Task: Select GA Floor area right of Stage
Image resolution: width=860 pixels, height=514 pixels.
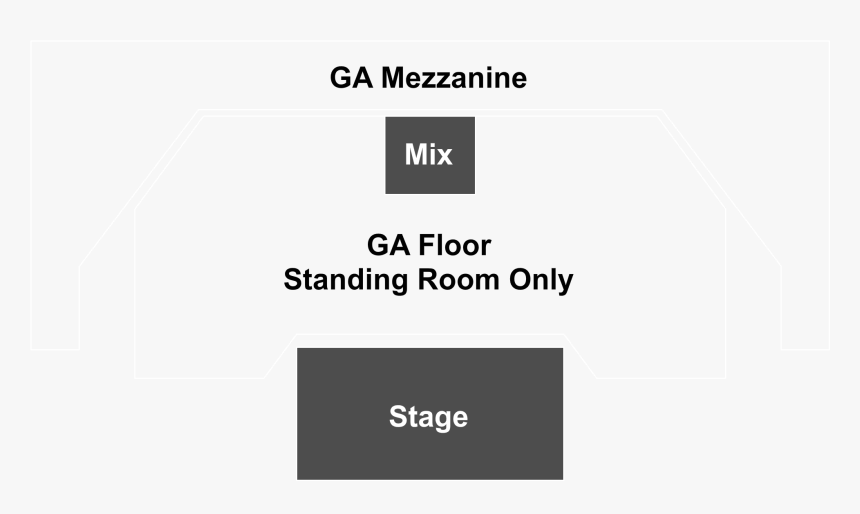Action: 653,351
